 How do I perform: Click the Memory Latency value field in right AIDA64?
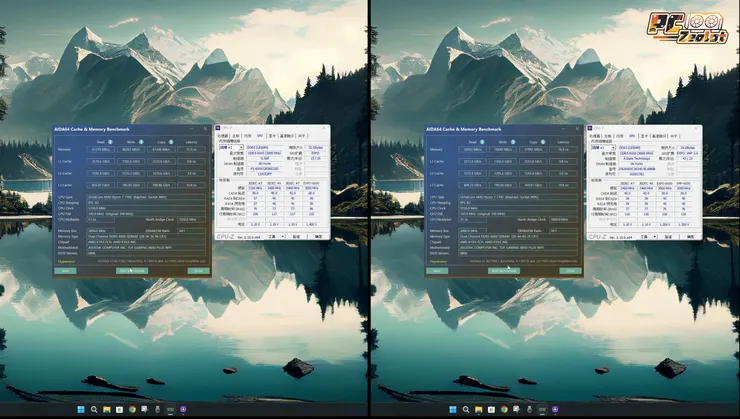point(563,150)
